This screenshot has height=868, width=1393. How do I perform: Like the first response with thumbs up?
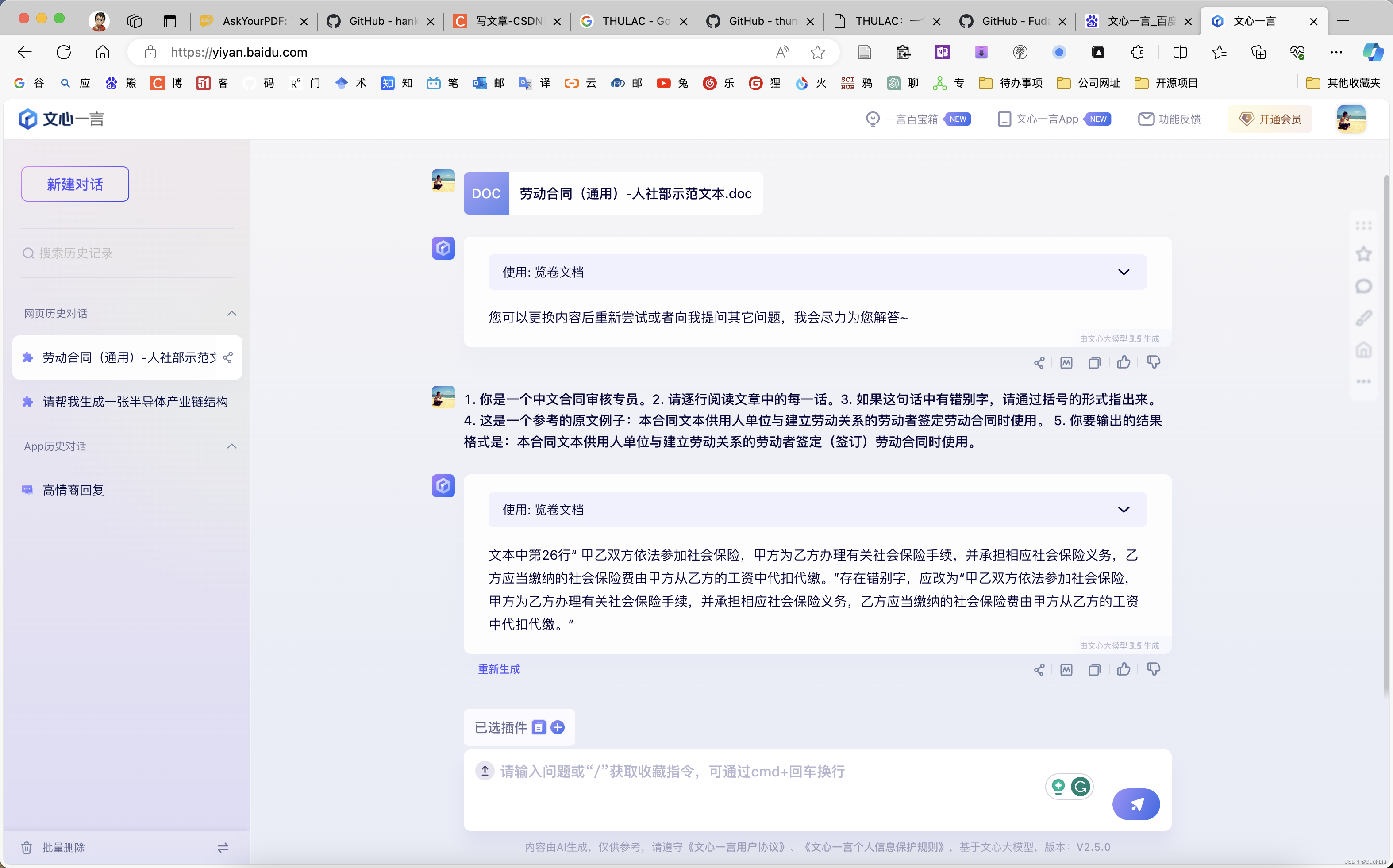[1124, 362]
